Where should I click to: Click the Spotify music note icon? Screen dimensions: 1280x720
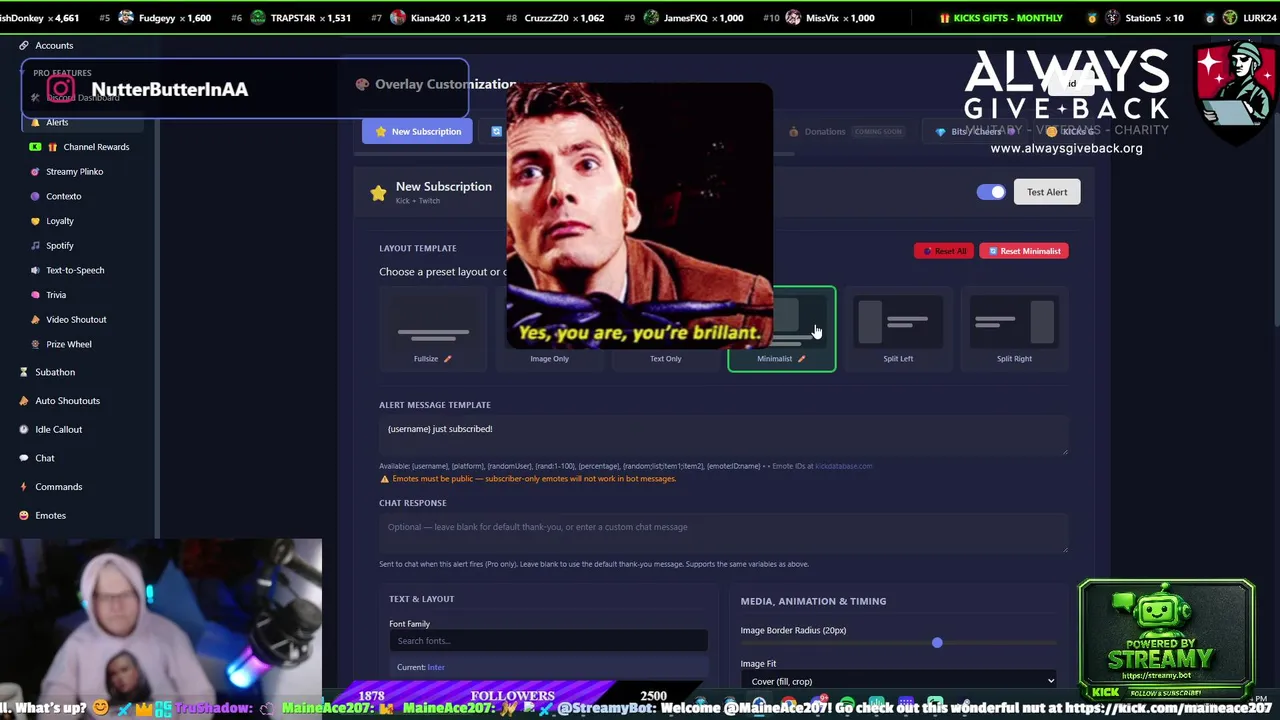point(35,246)
